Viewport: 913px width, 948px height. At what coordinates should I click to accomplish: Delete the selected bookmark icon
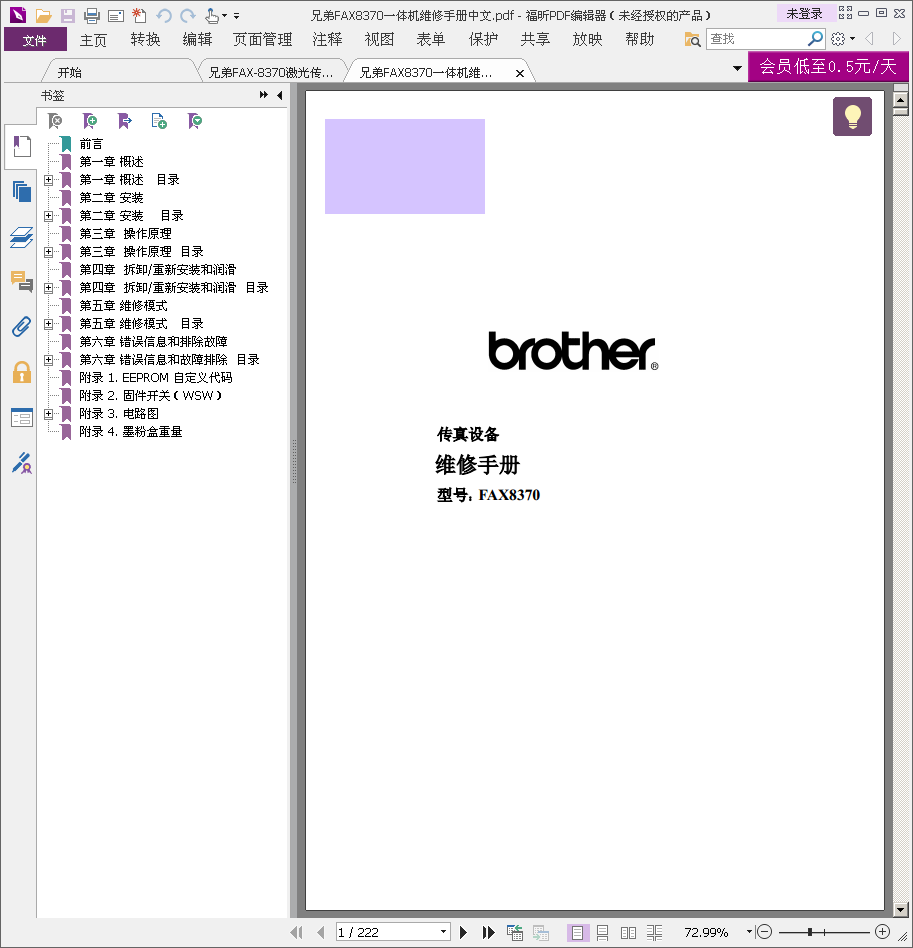point(55,121)
